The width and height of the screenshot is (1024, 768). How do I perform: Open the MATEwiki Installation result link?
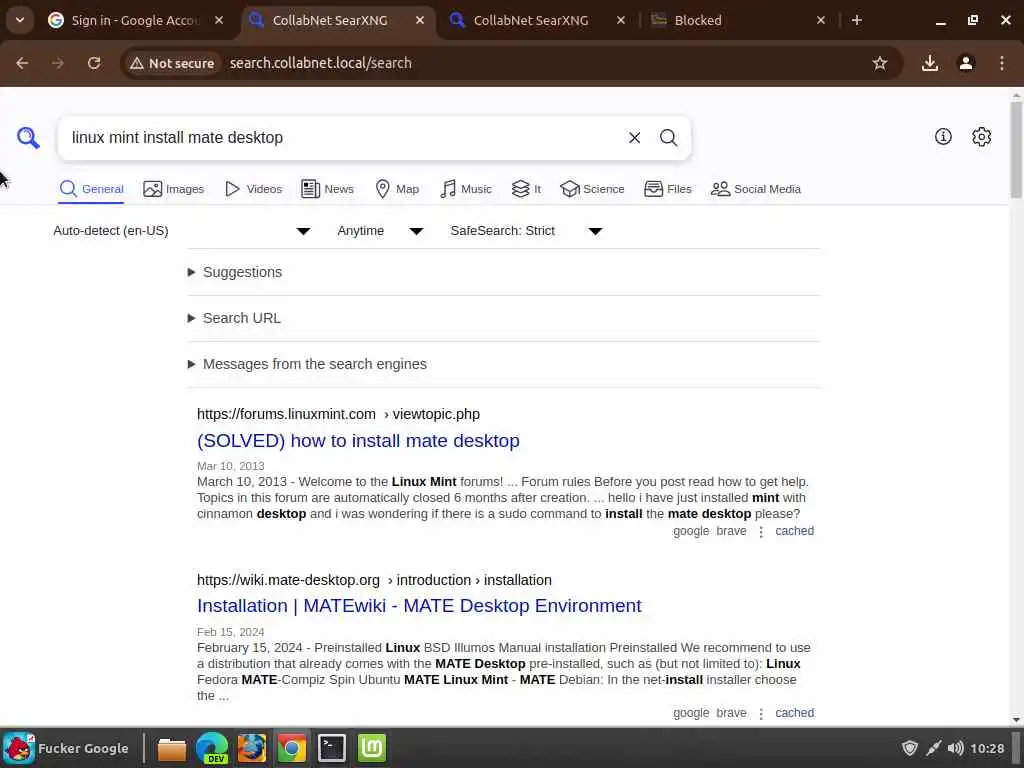pos(419,606)
